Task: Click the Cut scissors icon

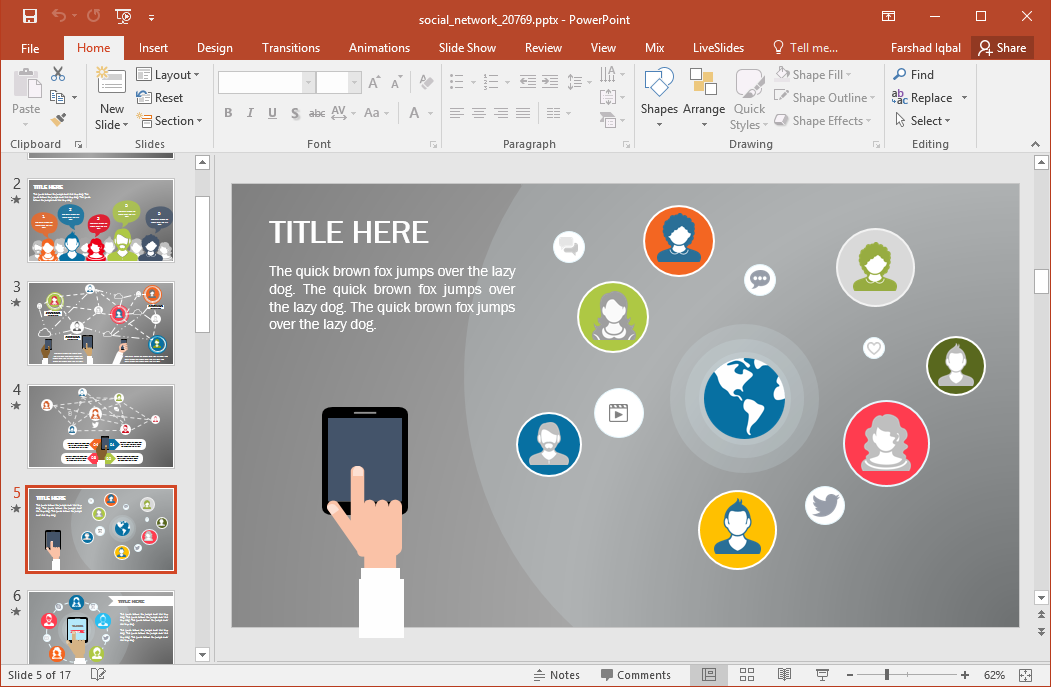Action: (x=58, y=74)
